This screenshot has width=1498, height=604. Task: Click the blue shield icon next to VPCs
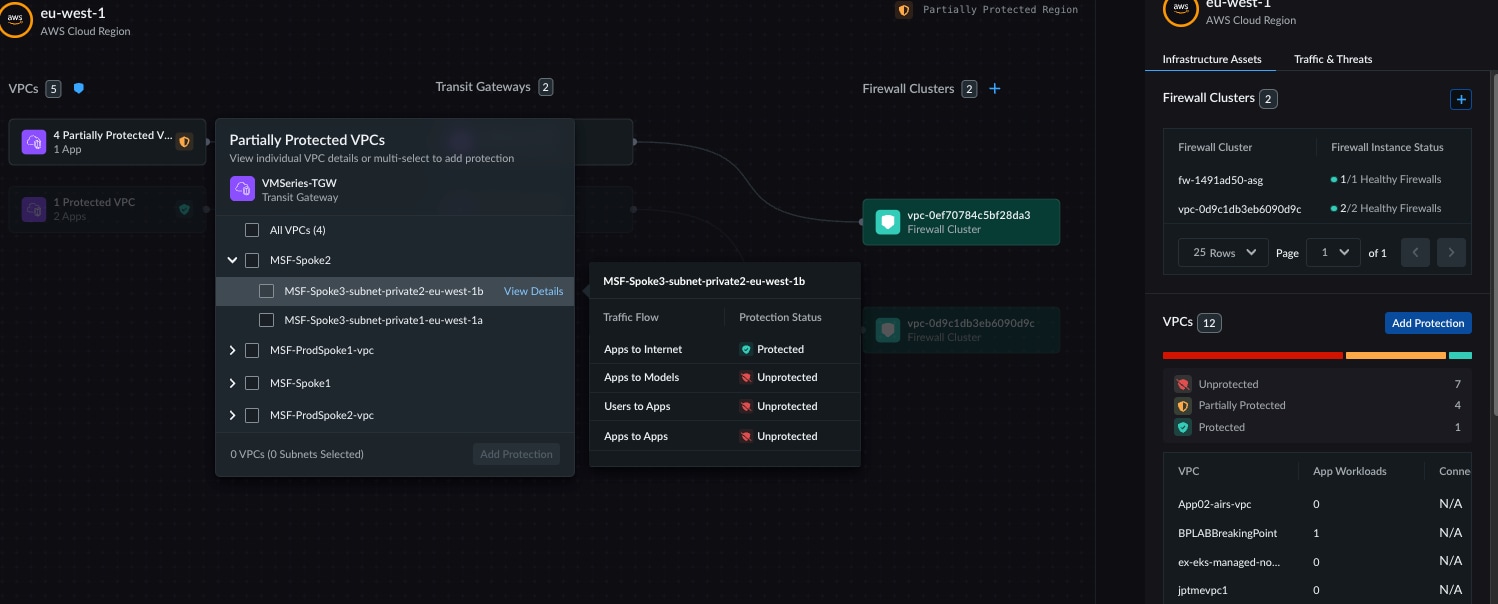tap(79, 88)
